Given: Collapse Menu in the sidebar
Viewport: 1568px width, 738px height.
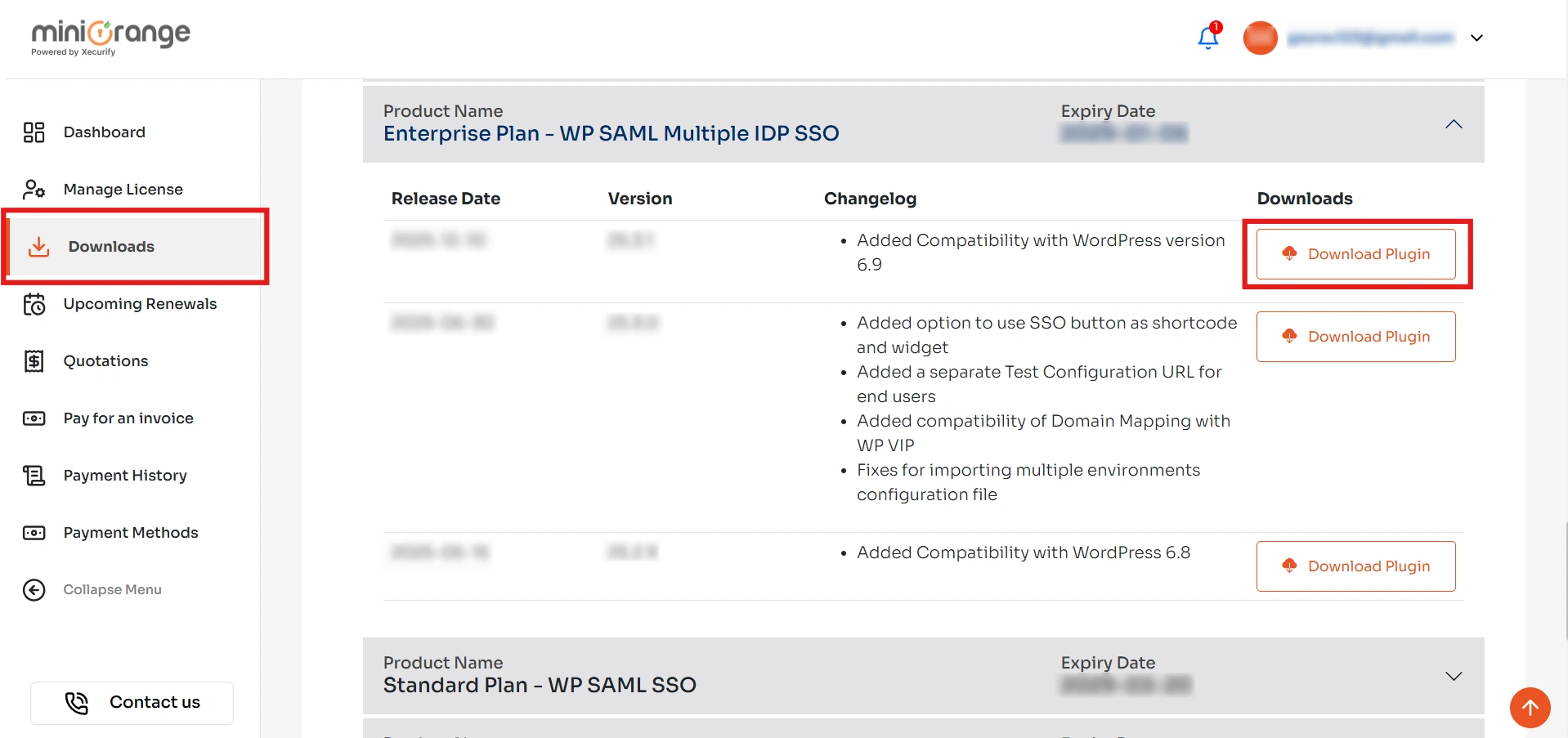Looking at the screenshot, I should [x=34, y=589].
